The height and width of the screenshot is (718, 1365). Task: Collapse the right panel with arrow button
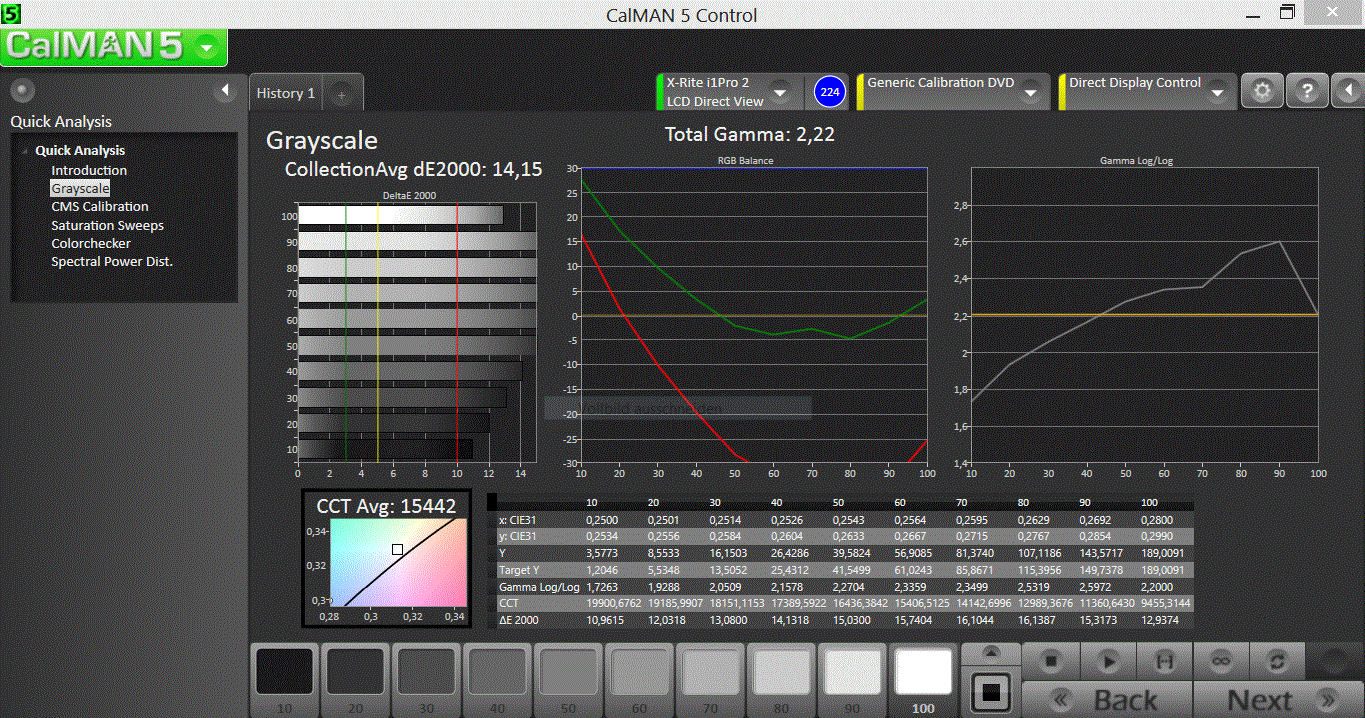(1347, 91)
